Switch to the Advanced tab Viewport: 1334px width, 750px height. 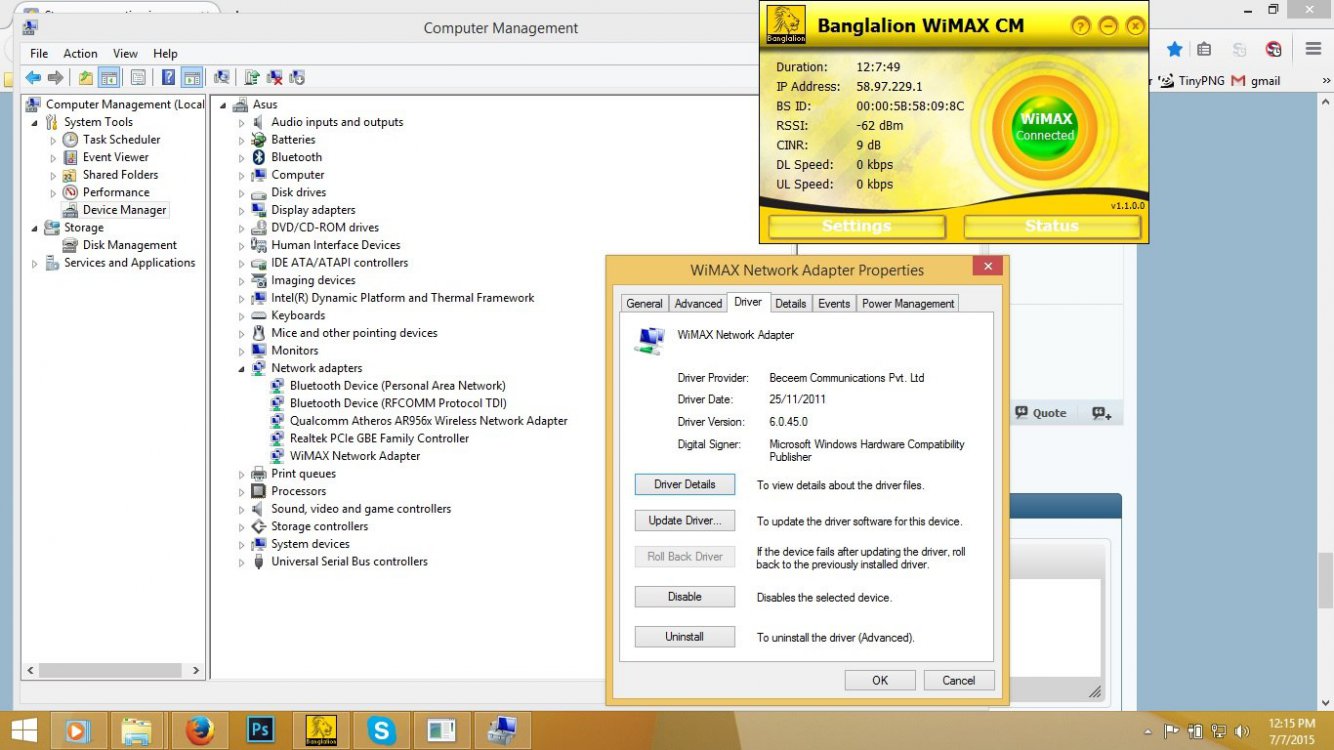[x=698, y=304]
